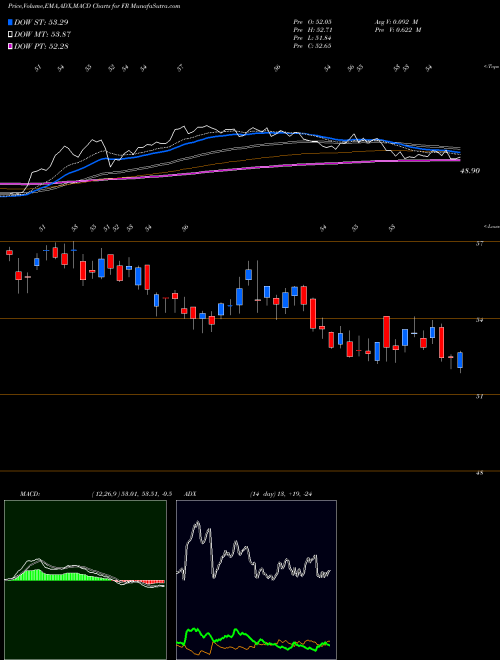Screen dimensions: 500x660
Task: Click the 'Pre H: 52.71' high value
Action: [312, 30]
